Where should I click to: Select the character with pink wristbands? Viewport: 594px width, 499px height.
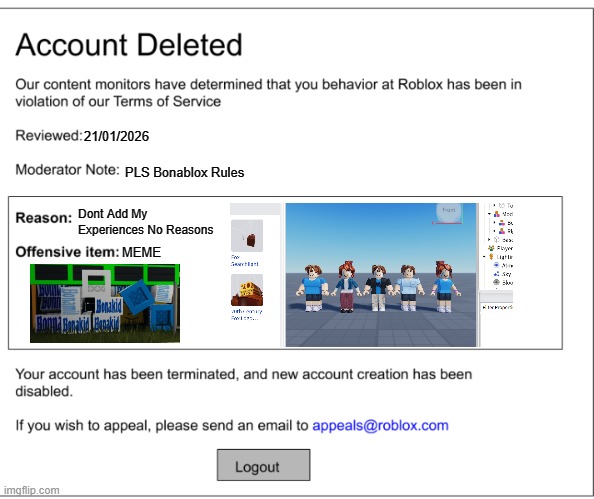444,287
